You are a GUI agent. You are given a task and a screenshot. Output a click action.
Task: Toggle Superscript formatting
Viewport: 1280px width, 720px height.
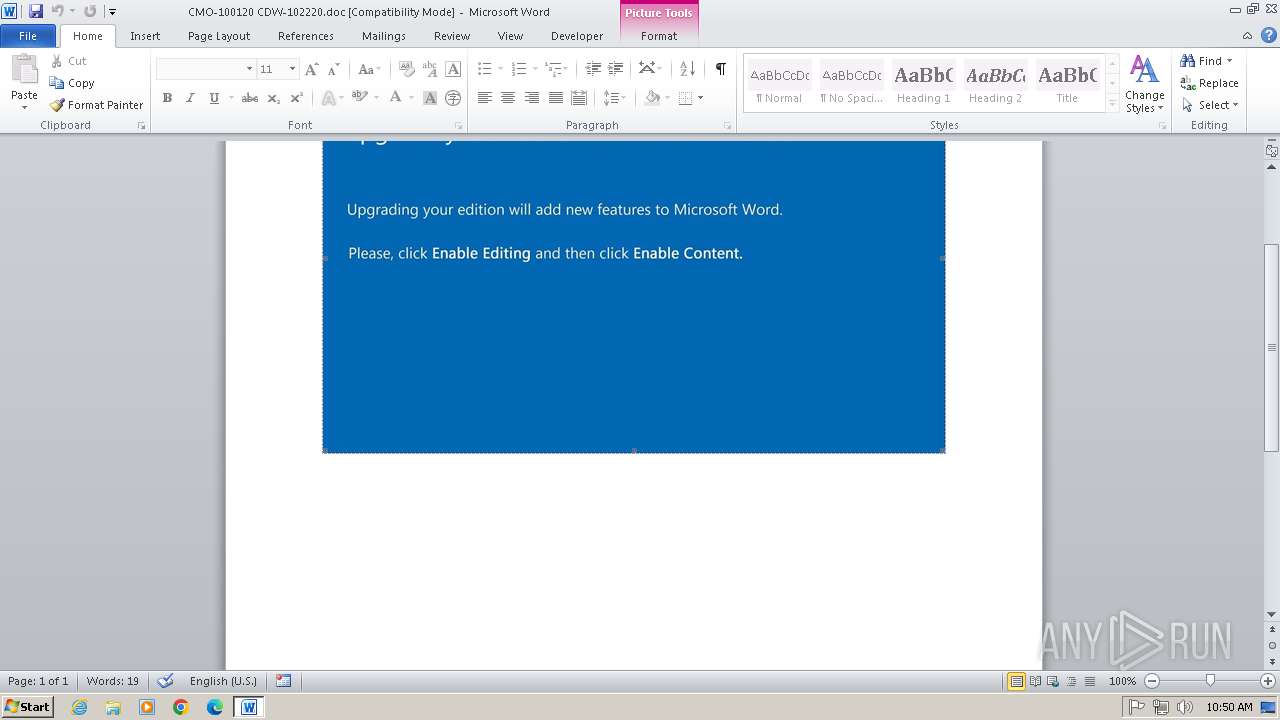point(296,98)
